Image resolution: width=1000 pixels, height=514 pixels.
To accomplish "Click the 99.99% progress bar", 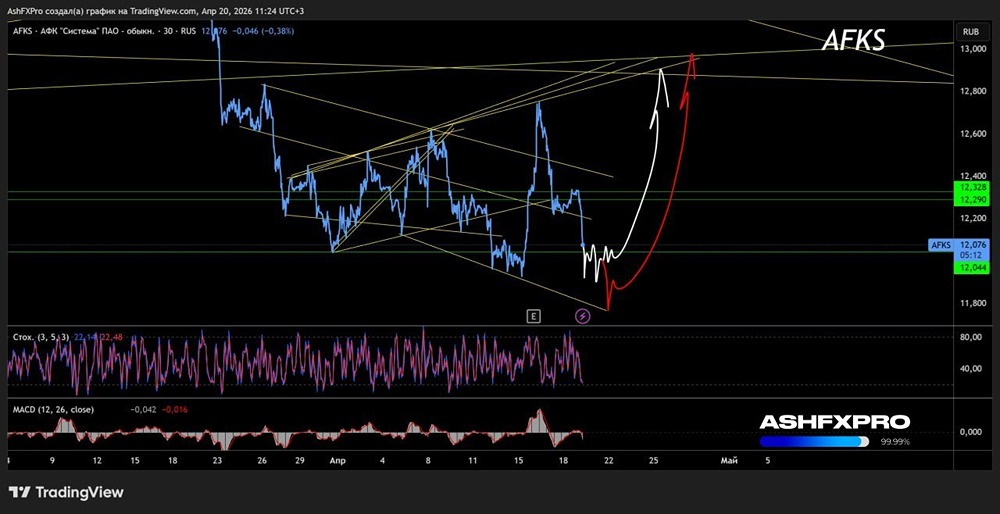I will 814,442.
